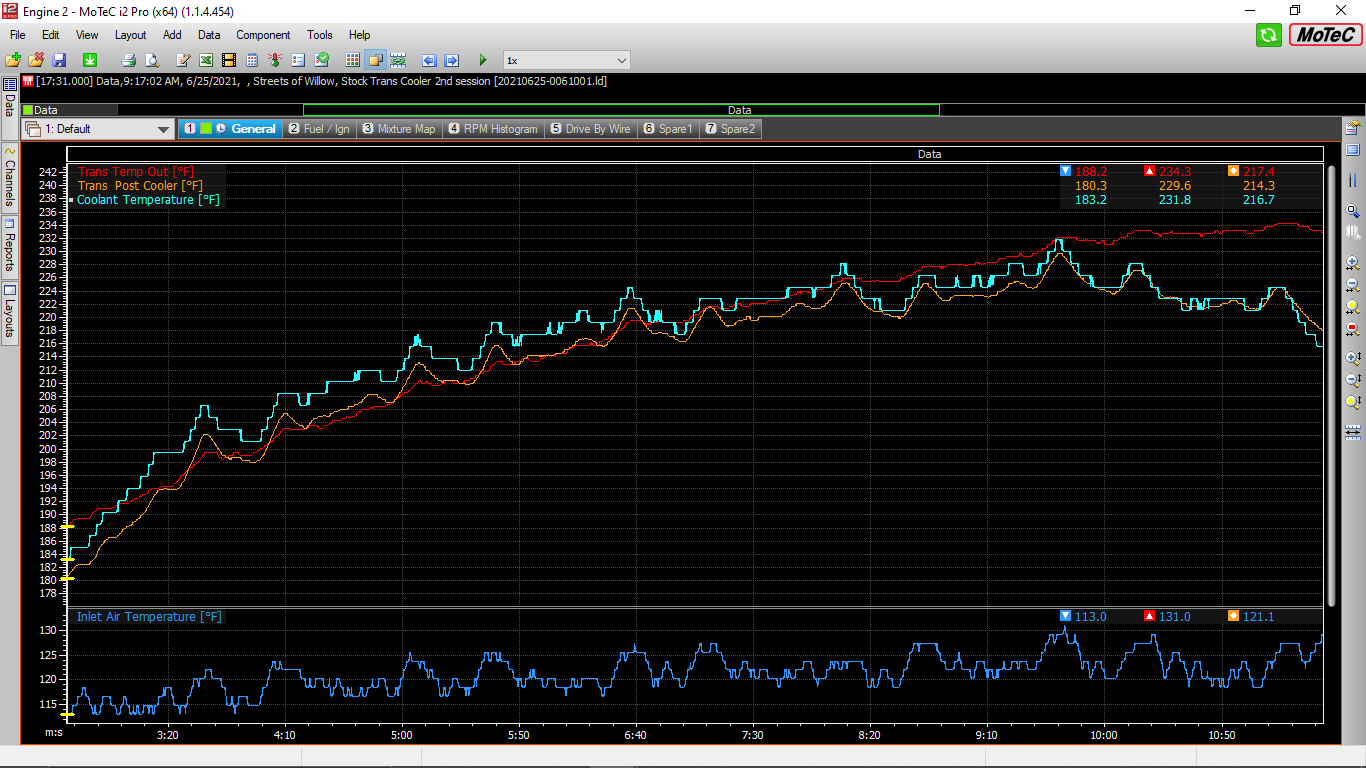
Task: Expand the '1: Default' workbook dropdown
Action: pos(164,129)
